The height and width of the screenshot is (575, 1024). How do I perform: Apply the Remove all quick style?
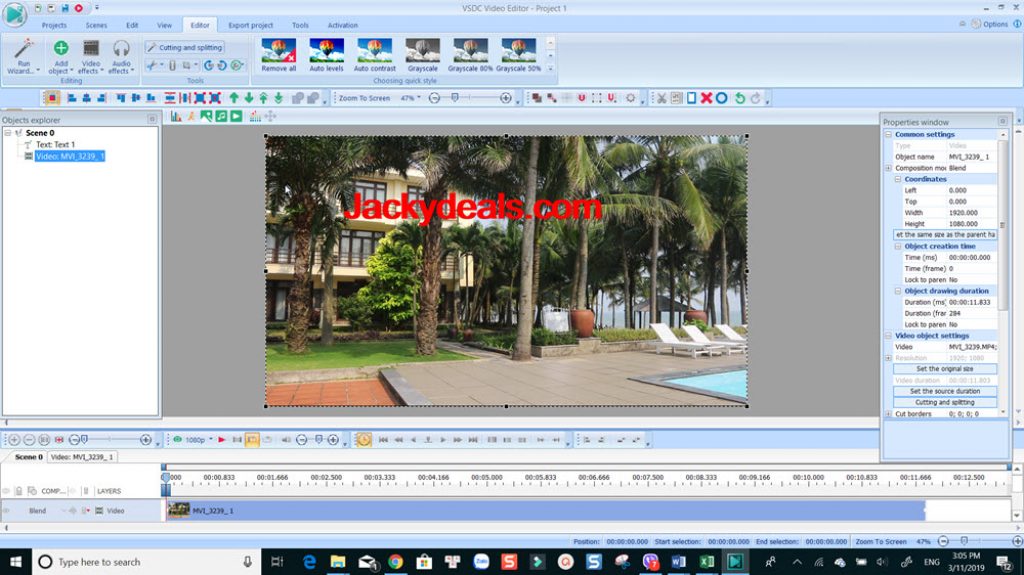[279, 55]
